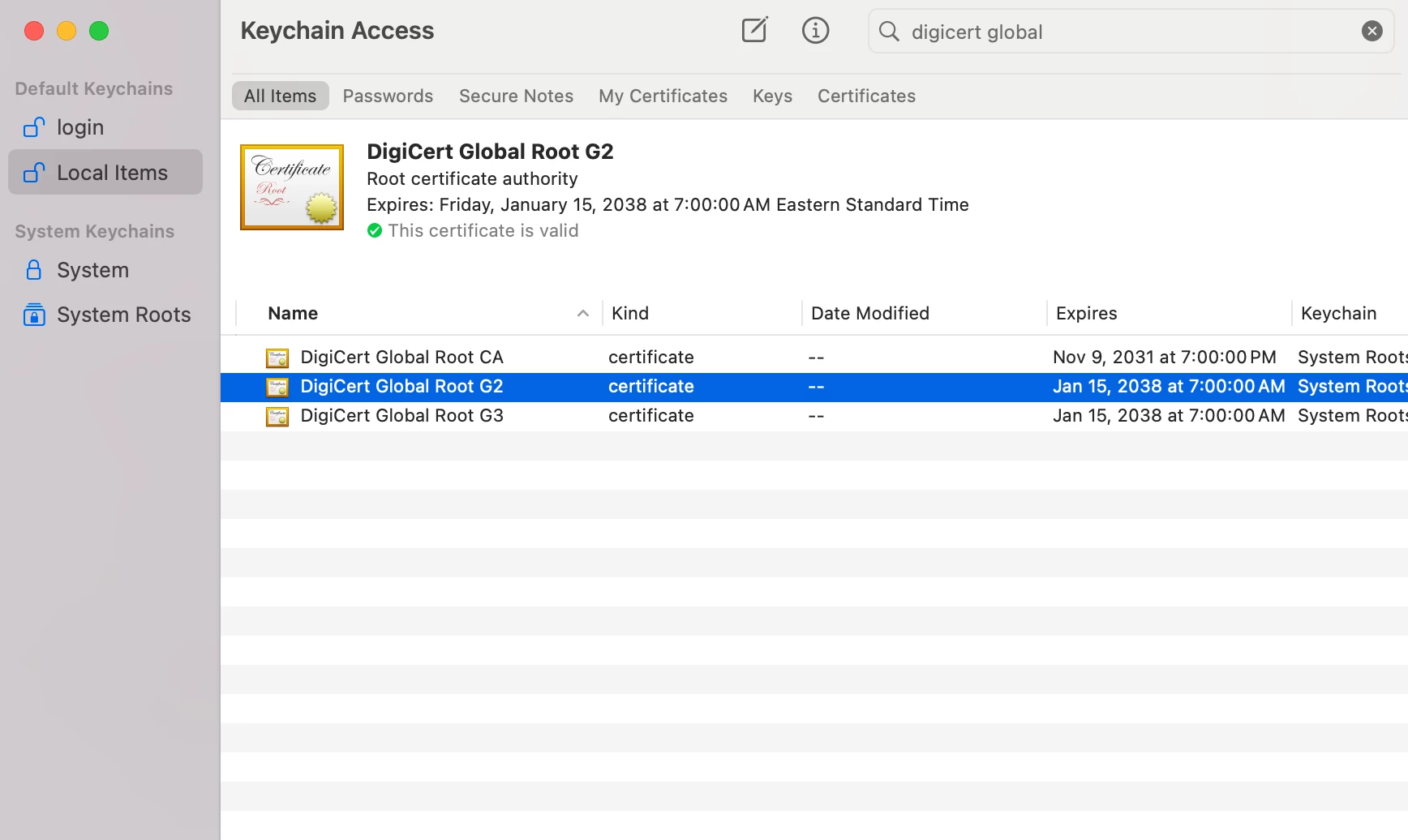Click the DigiCert Global Root G3 certificate icon
Viewport: 1408px width, 840px height.
coord(277,416)
